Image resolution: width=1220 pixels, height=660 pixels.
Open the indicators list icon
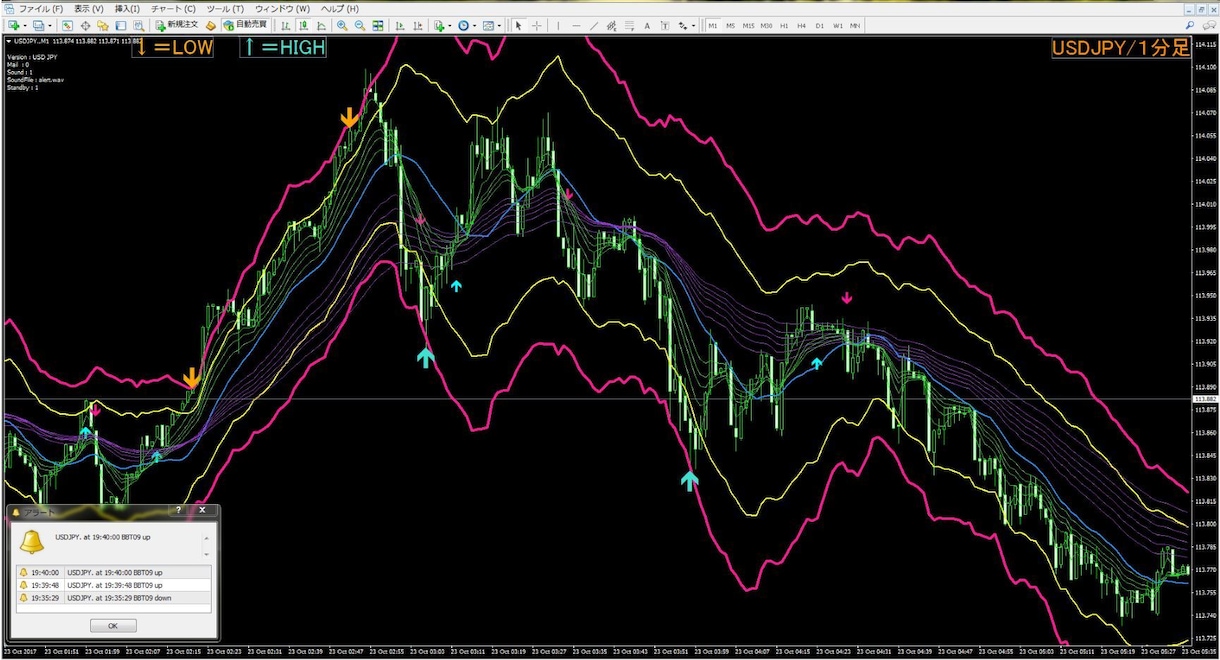click(x=439, y=25)
